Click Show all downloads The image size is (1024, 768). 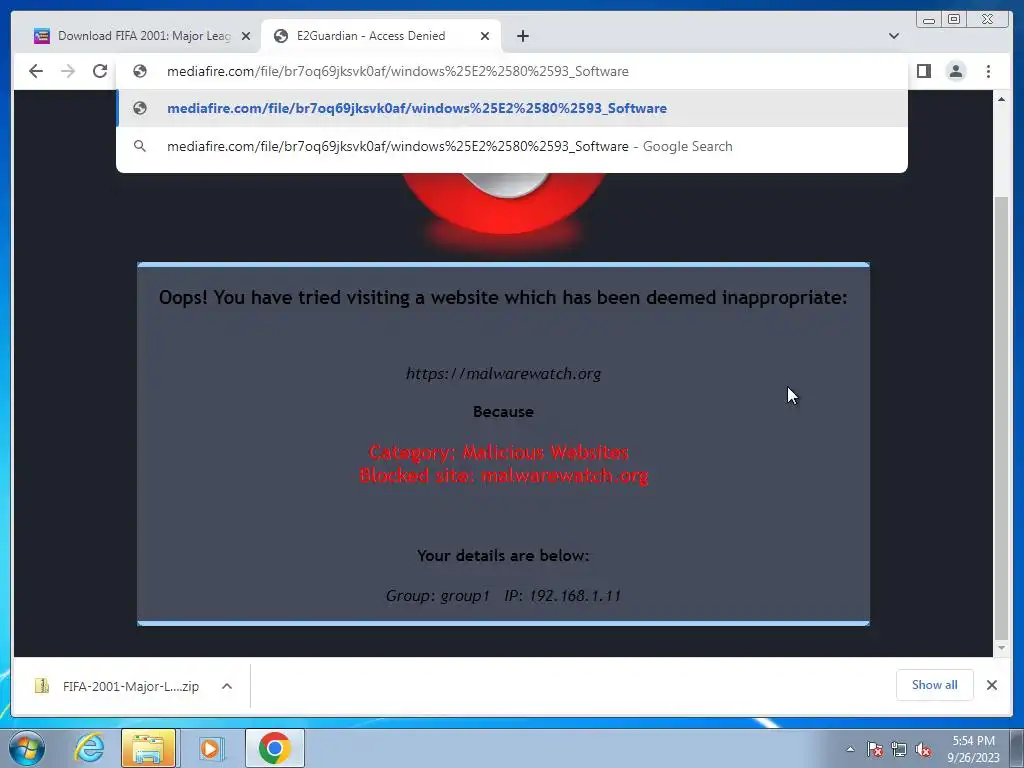[935, 685]
